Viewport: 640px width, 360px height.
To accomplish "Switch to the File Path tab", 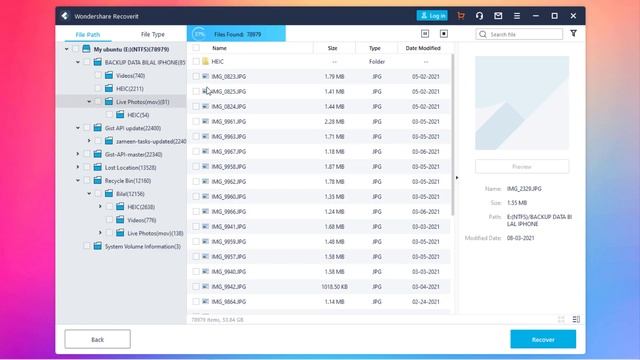I will [88, 34].
